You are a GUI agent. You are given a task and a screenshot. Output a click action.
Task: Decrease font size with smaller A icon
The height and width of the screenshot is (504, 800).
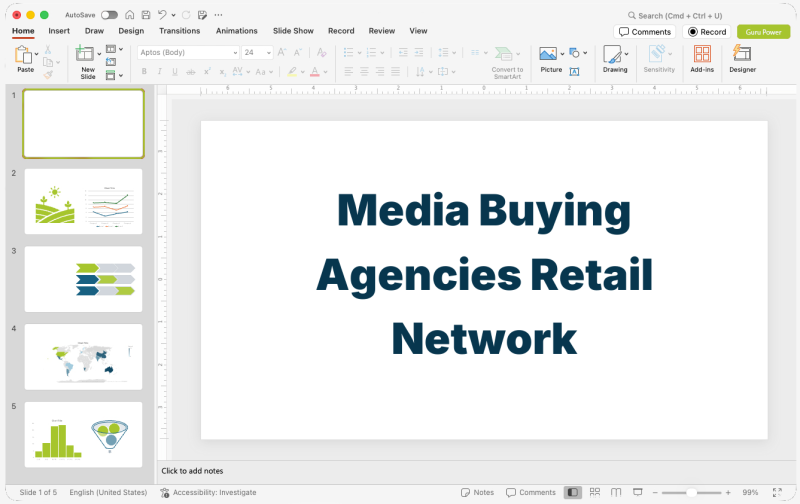tap(298, 52)
